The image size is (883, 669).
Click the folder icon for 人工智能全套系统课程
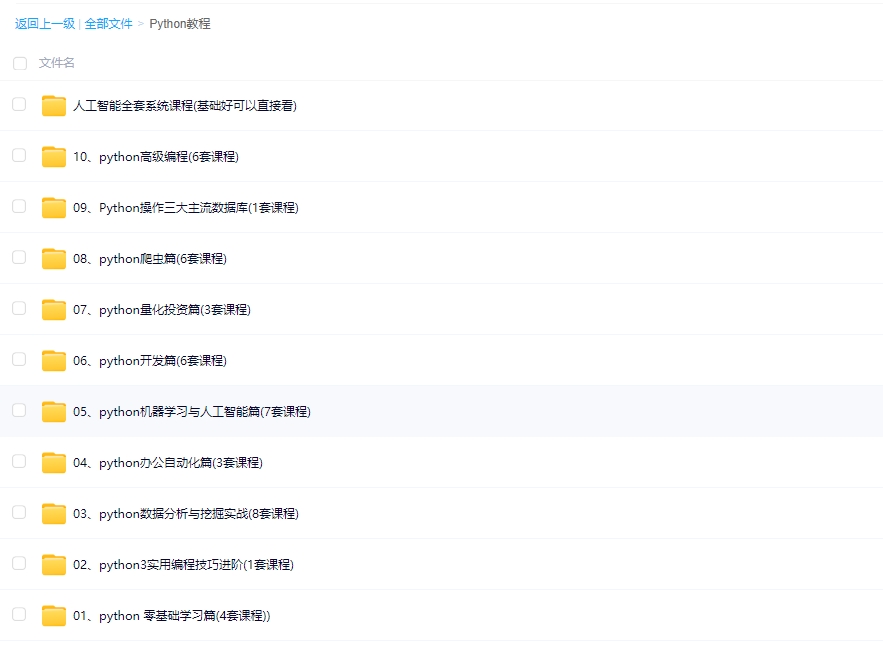(53, 106)
